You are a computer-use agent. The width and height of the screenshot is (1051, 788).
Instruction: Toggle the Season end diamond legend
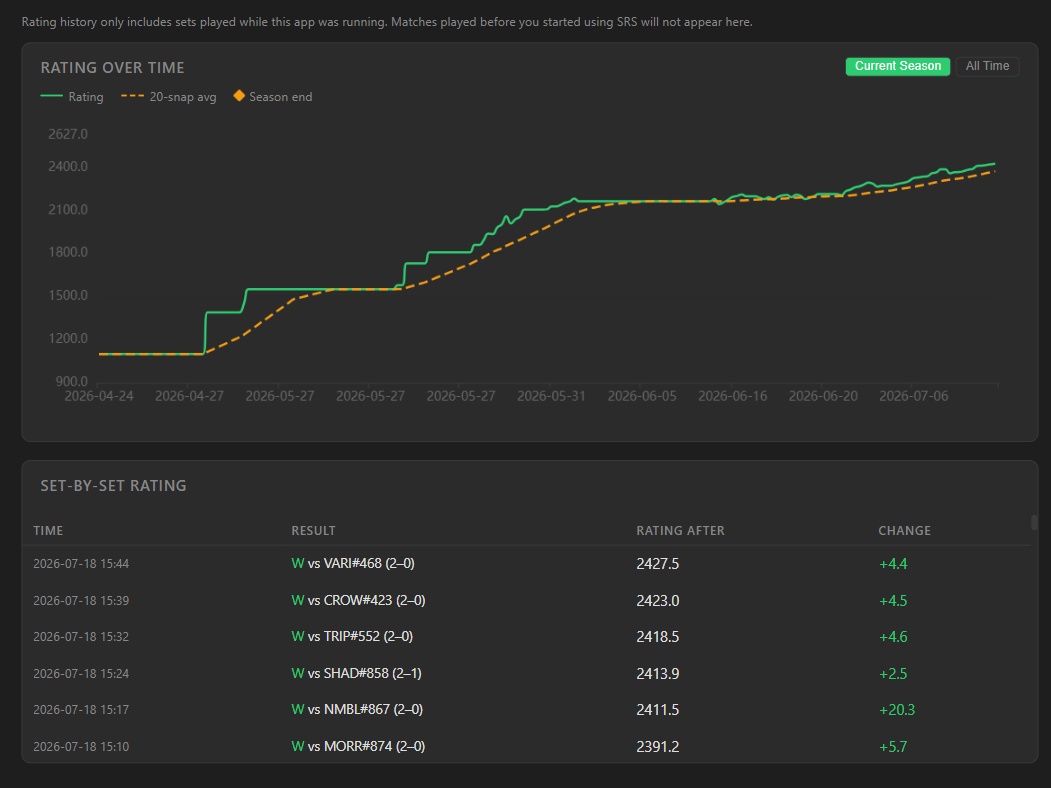[273, 96]
